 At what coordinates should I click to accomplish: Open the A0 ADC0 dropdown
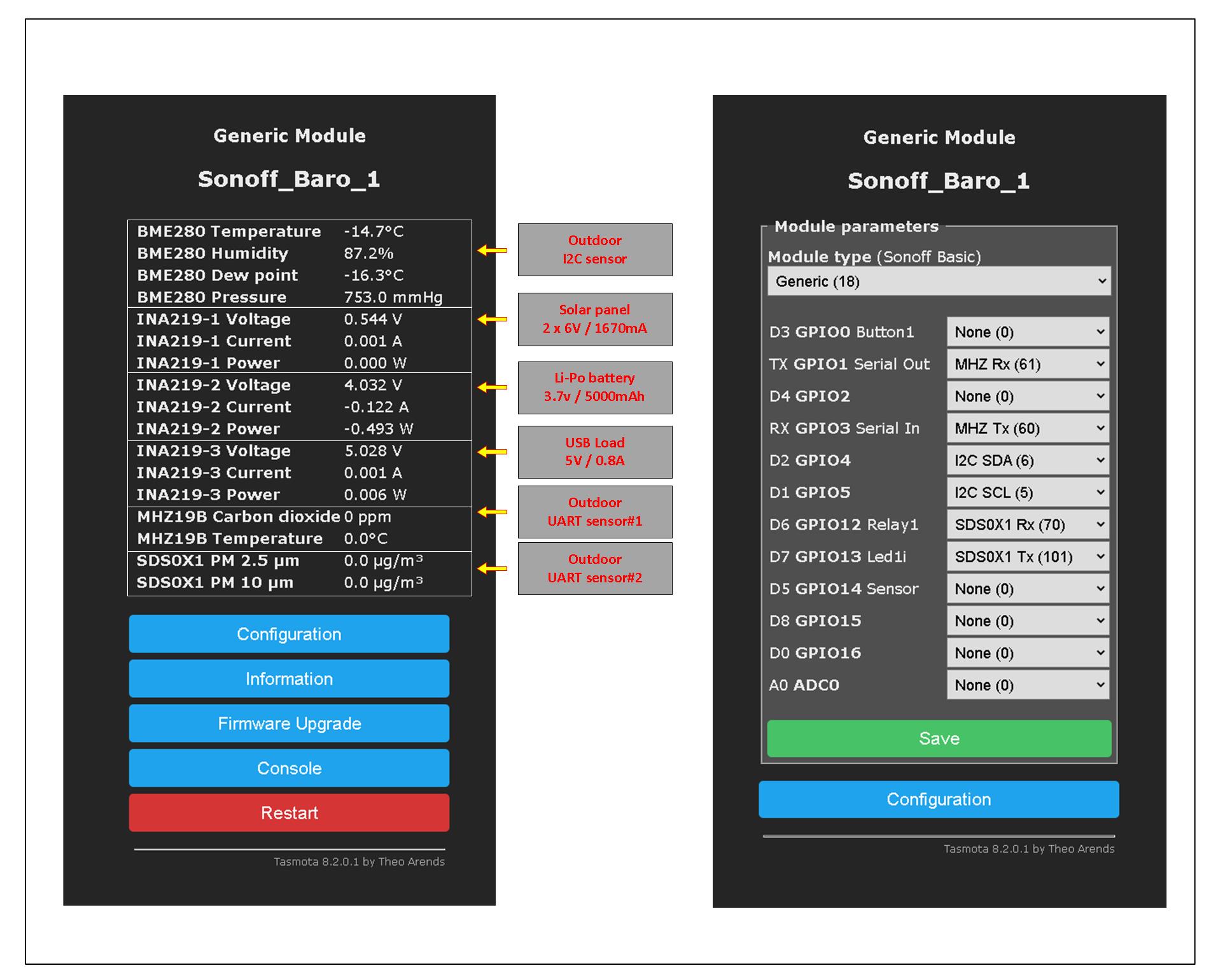pyautogui.click(x=1027, y=685)
